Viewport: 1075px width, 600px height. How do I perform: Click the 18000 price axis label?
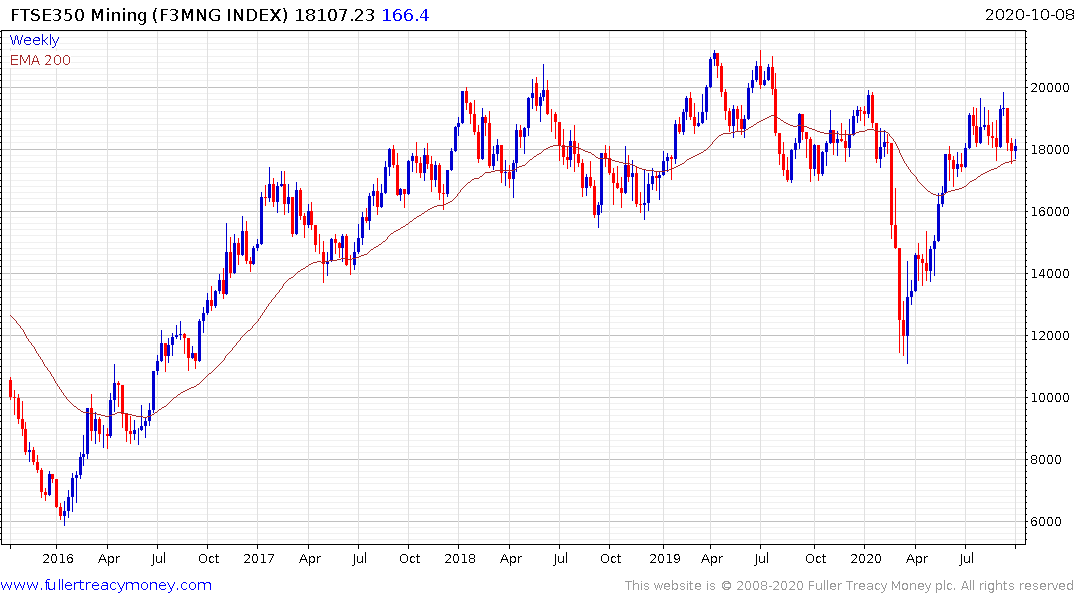[x=1050, y=149]
